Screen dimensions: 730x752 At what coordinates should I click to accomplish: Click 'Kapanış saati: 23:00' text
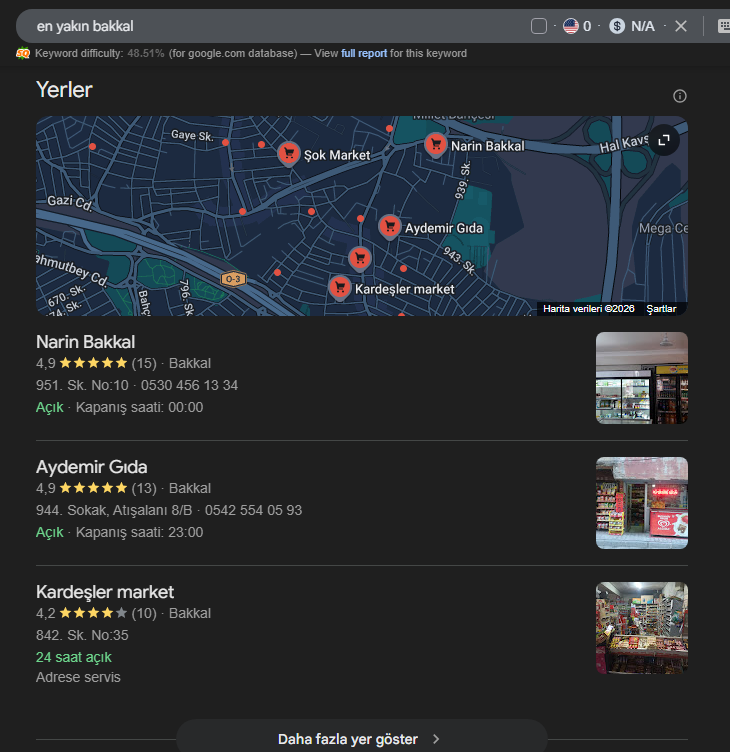tap(139, 532)
